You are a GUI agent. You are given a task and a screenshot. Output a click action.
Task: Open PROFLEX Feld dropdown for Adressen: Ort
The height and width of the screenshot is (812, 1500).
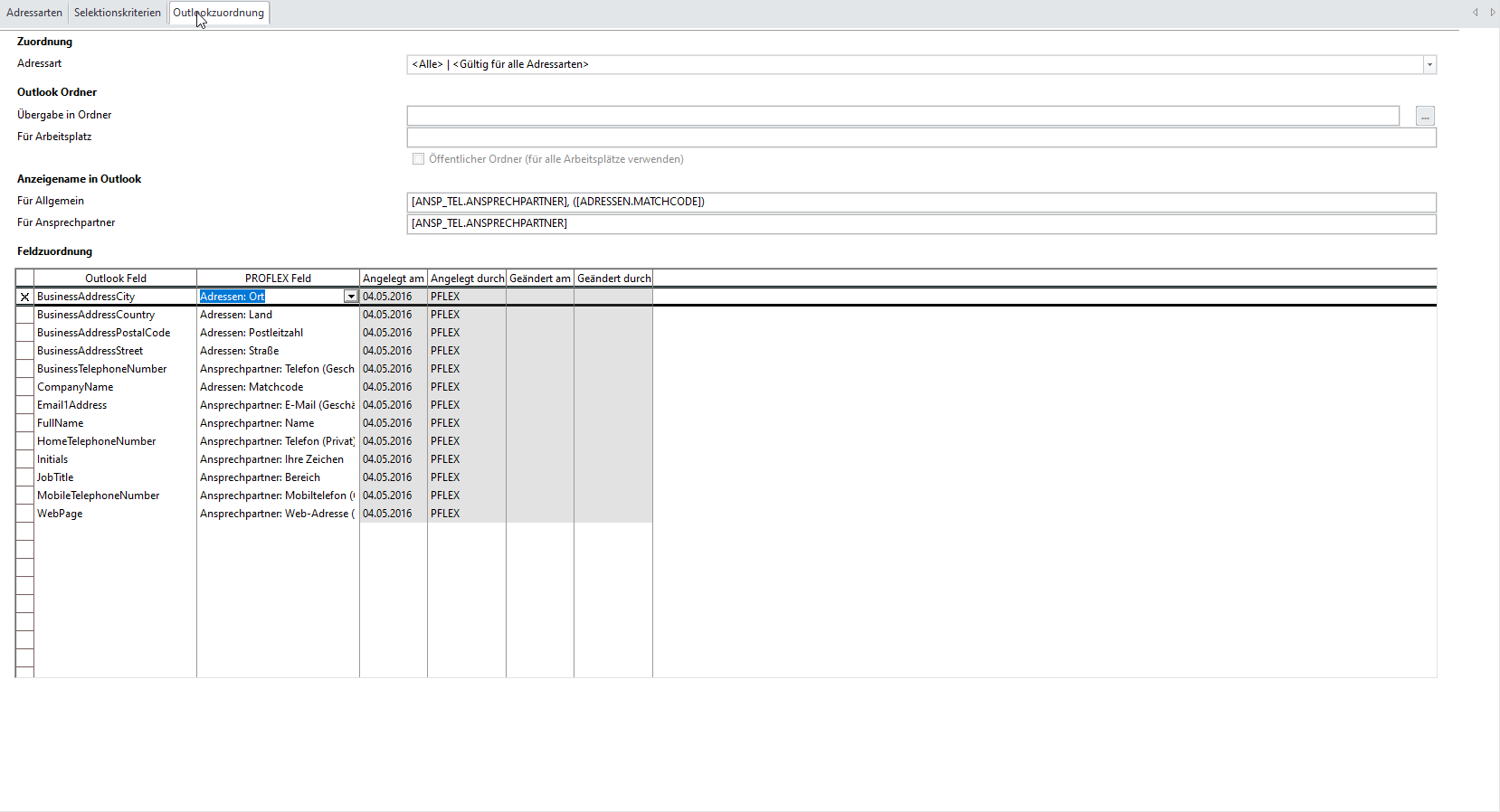pyautogui.click(x=350, y=297)
